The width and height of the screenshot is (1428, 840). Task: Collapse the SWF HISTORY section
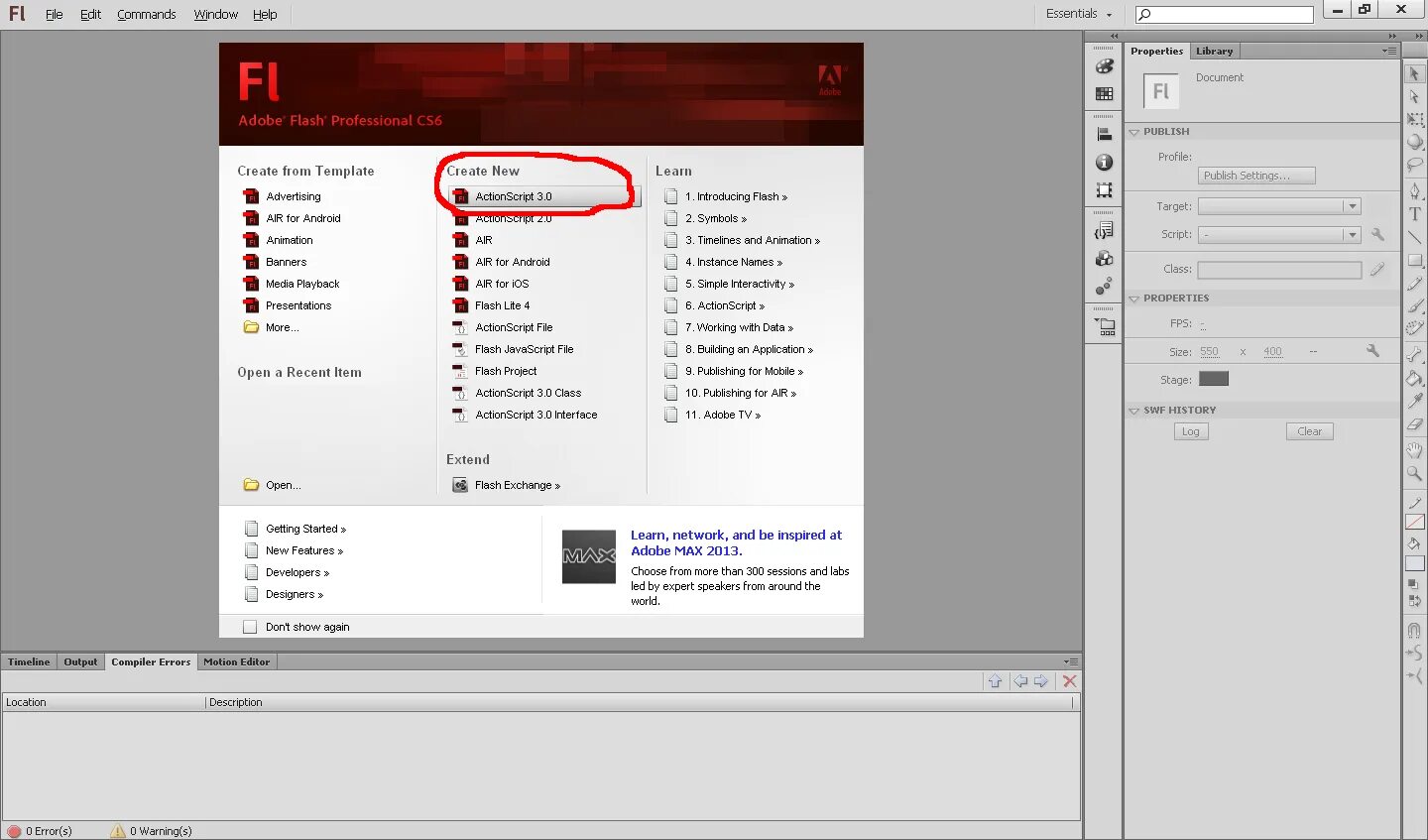pos(1134,411)
